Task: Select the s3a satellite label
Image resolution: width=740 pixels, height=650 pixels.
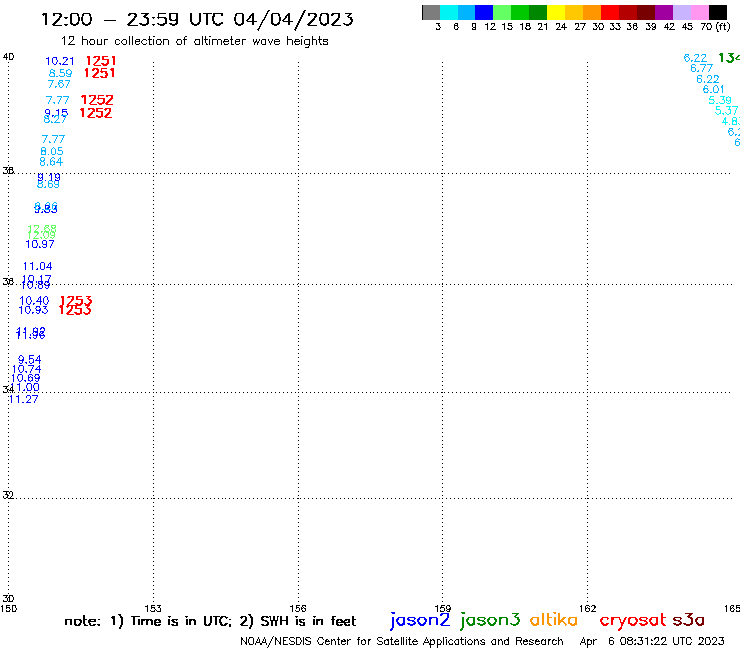Action: pos(689,620)
